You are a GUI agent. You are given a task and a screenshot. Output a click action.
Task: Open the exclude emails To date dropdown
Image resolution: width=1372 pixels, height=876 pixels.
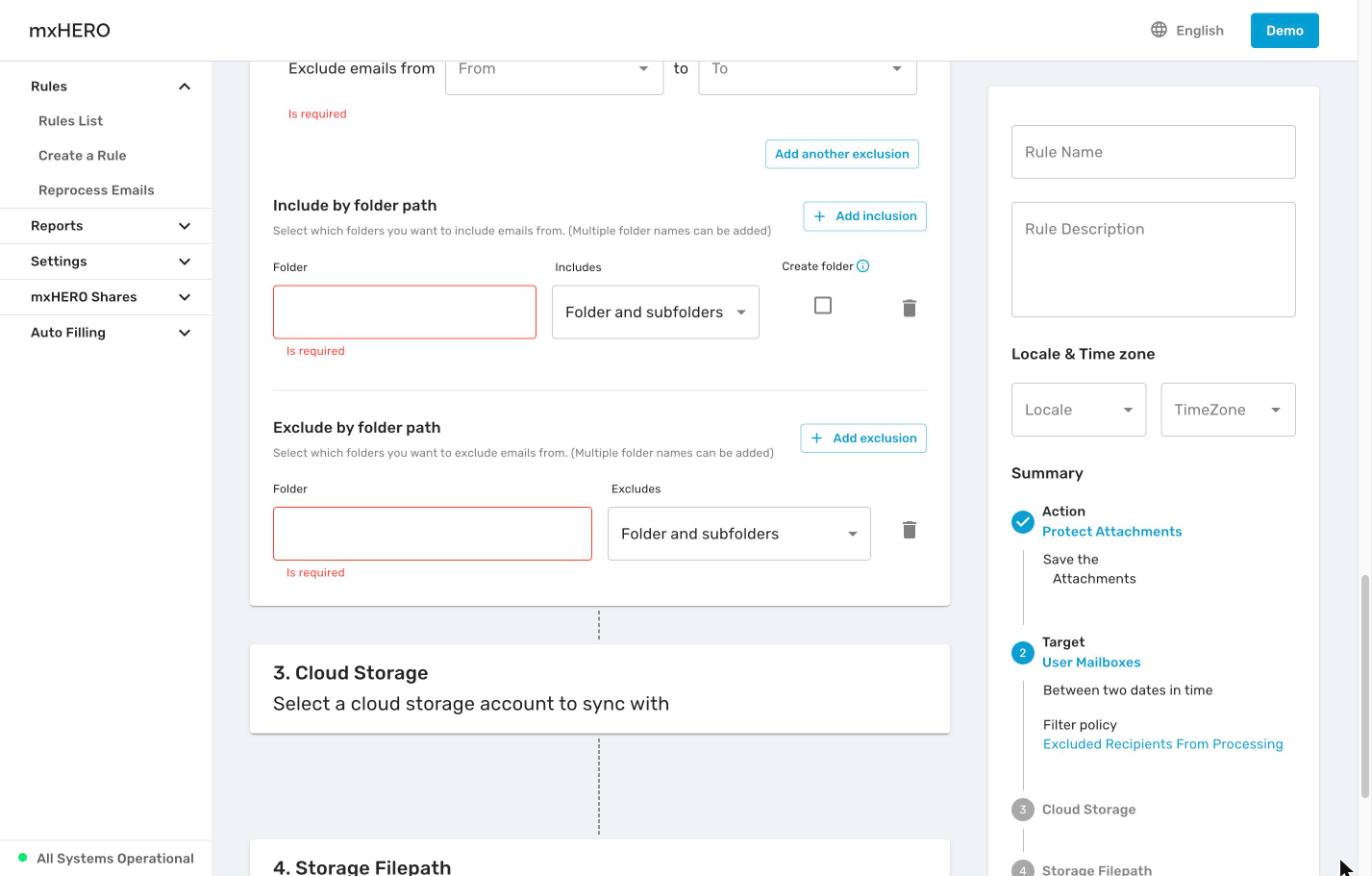(x=807, y=69)
